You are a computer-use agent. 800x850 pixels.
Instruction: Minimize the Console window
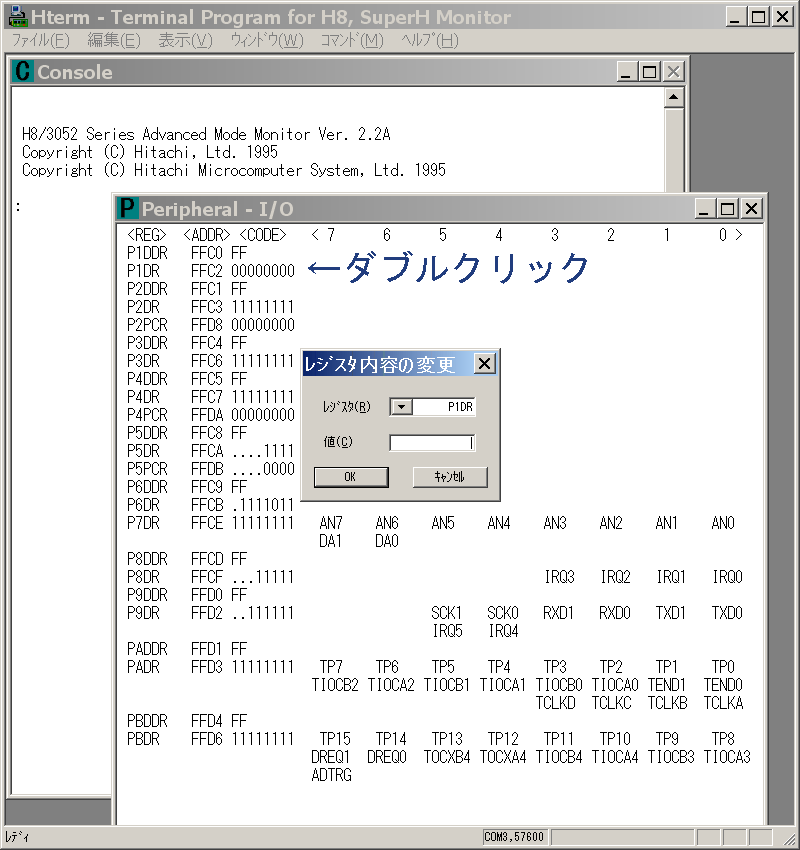click(x=626, y=72)
